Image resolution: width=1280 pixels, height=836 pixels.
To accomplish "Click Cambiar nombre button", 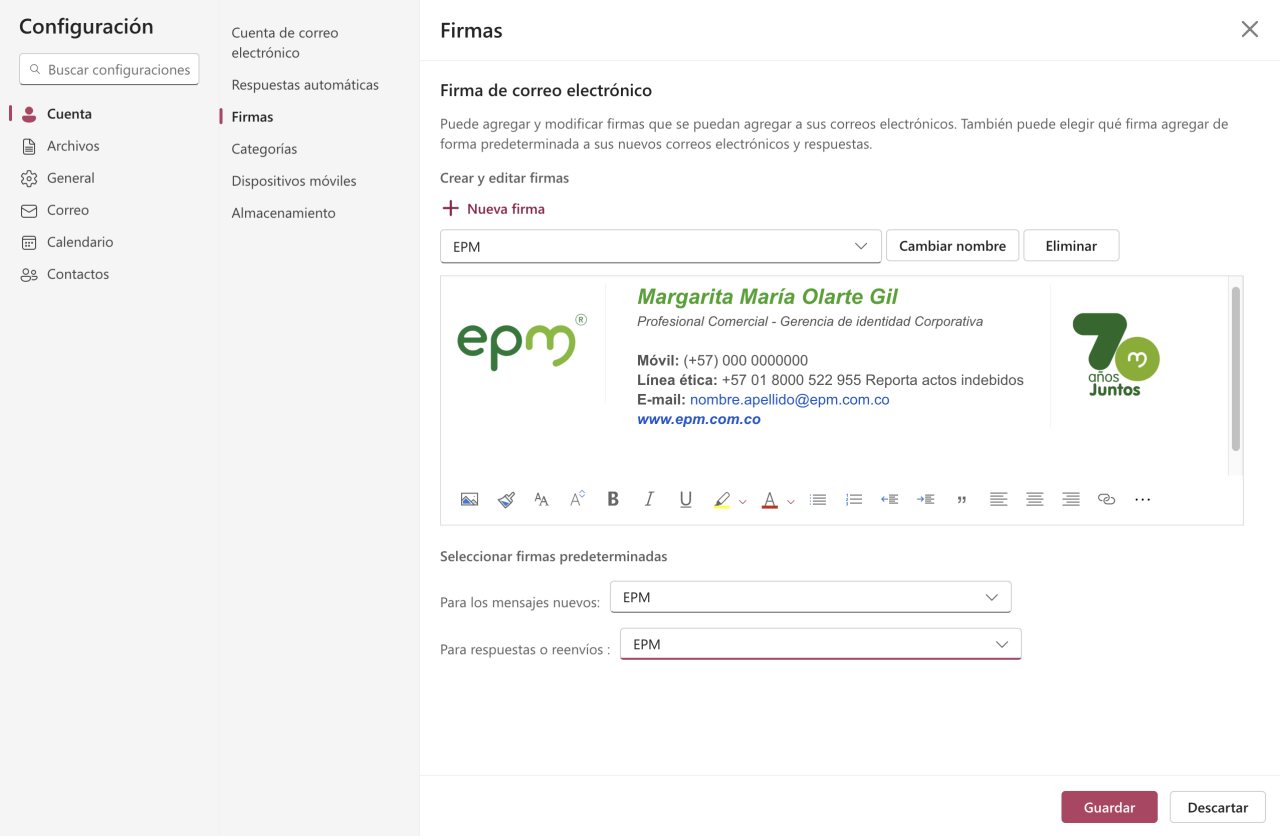I will [x=952, y=246].
